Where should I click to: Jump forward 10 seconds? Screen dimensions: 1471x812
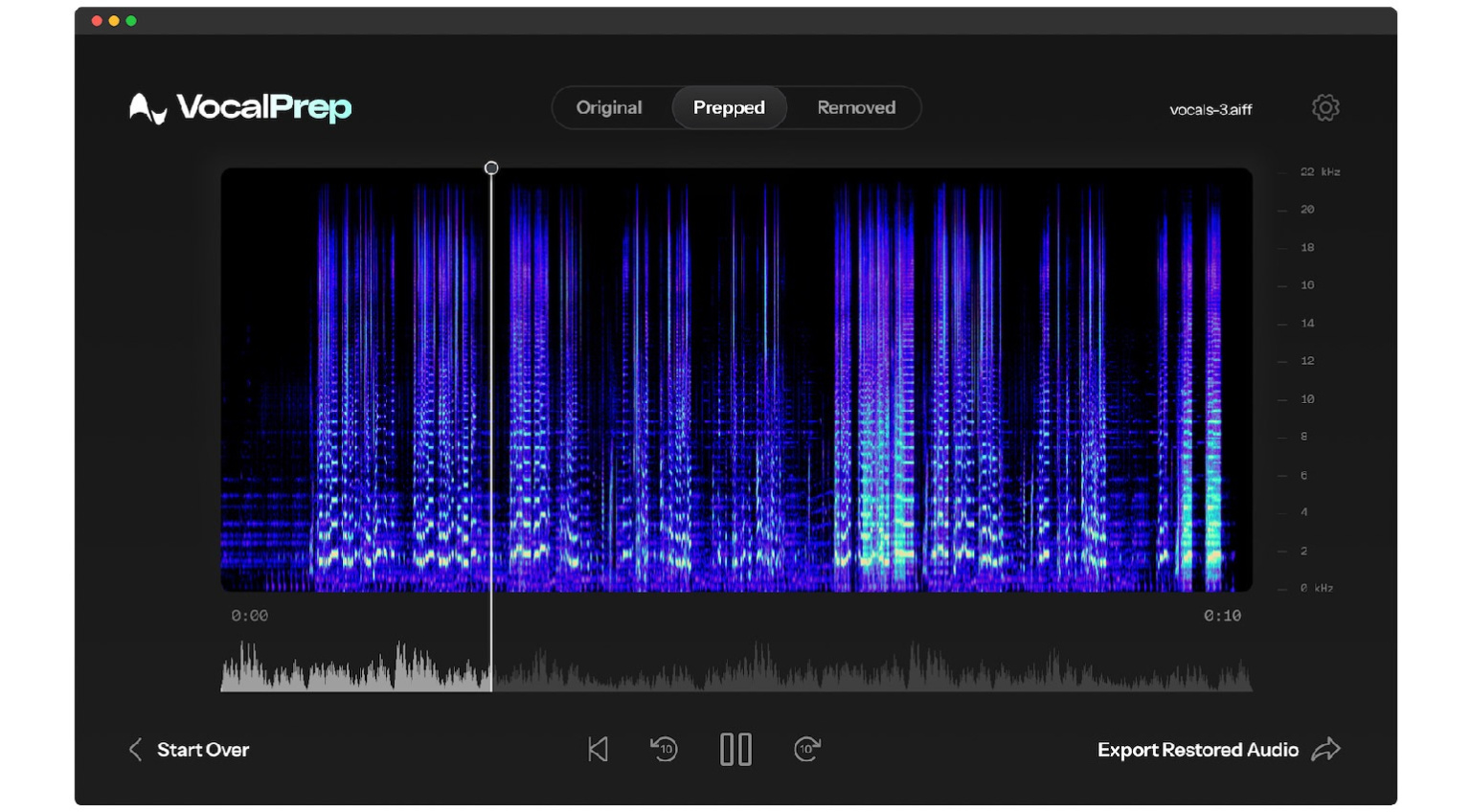(806, 750)
